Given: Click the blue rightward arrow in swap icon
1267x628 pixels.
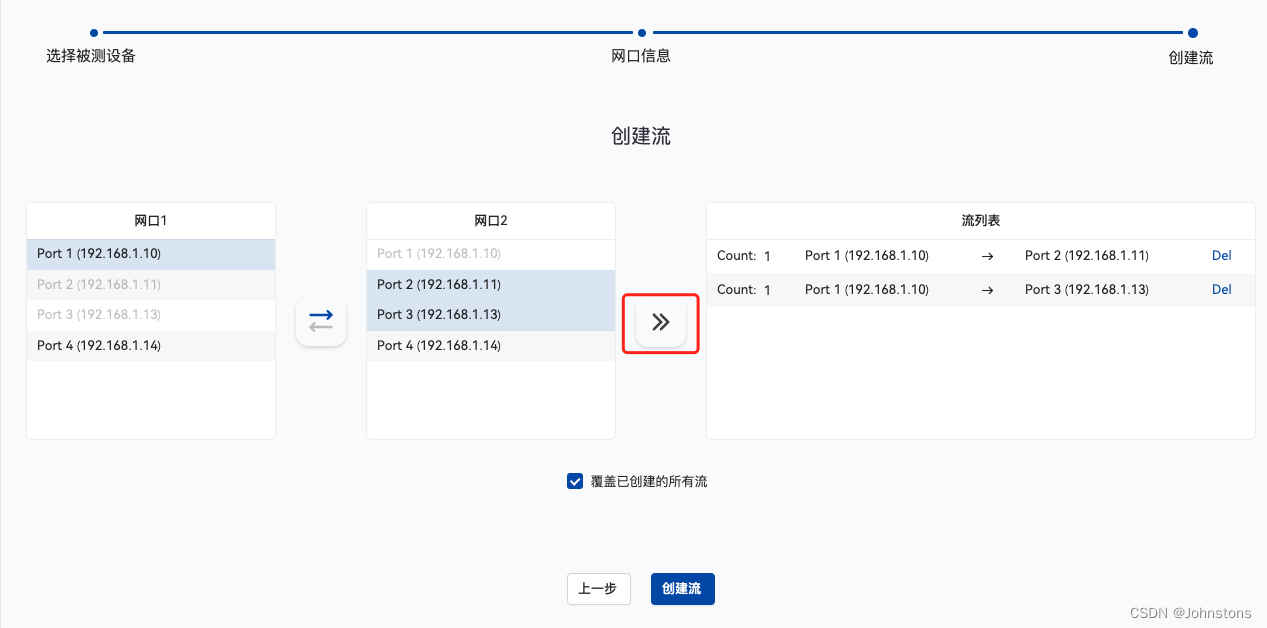Looking at the screenshot, I should (320, 315).
